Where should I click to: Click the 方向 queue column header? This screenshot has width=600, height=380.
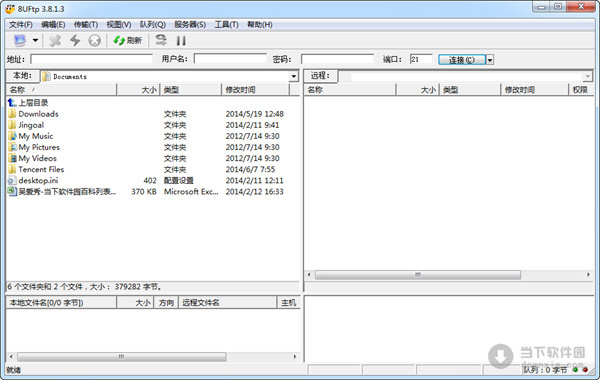point(166,303)
